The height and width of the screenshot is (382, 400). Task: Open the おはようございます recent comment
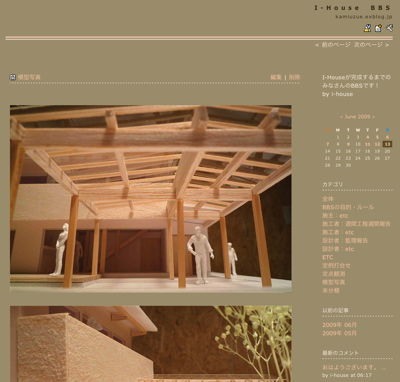pyautogui.click(x=354, y=367)
